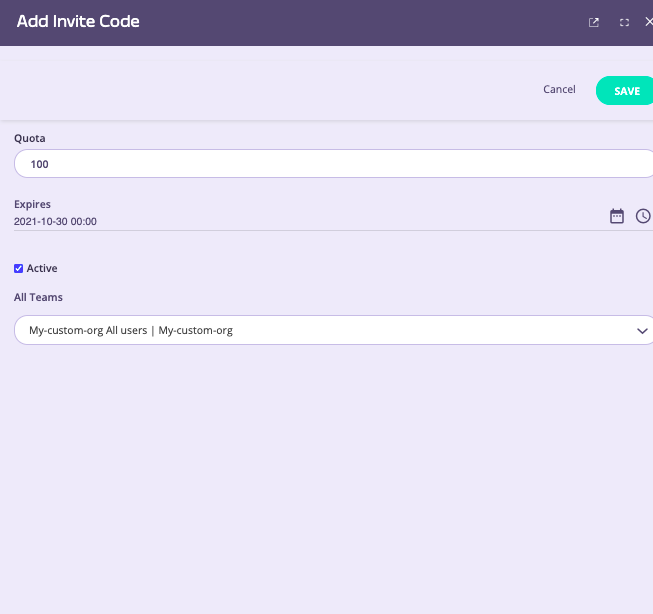Click the Expires field label
653x614 pixels.
(x=32, y=204)
